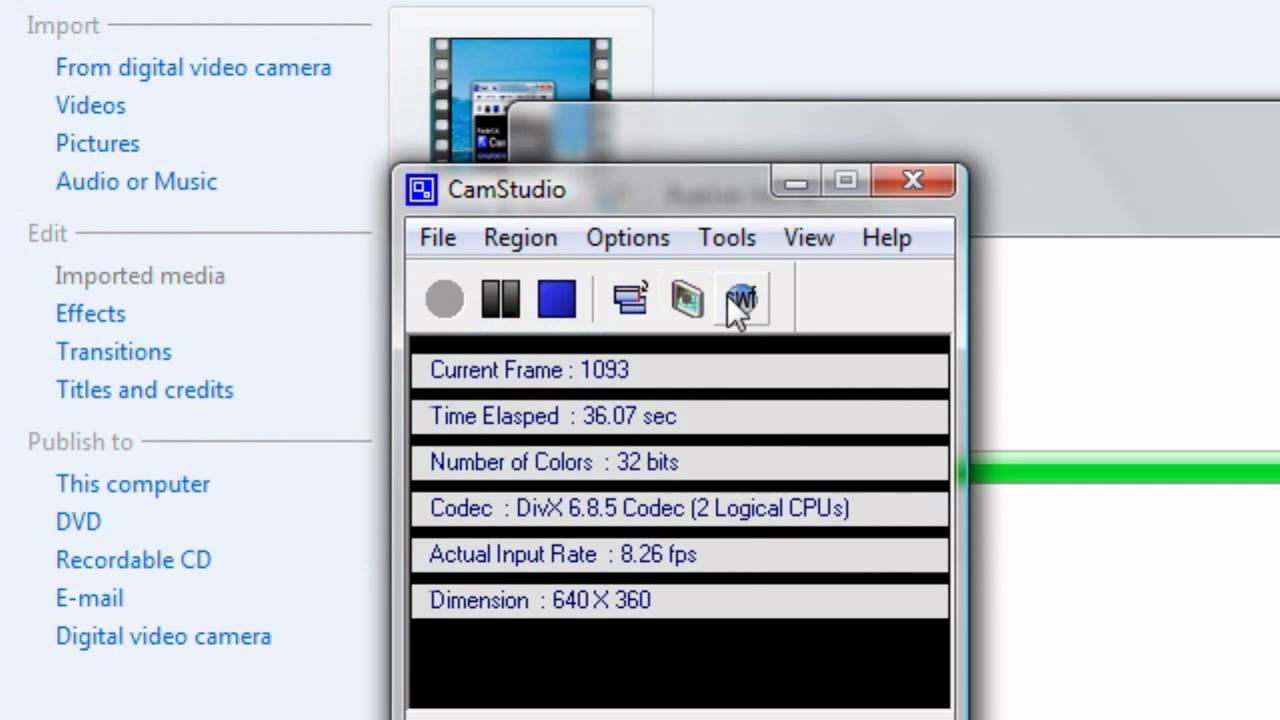Open the File menu in CamStudio
The width and height of the screenshot is (1280, 720).
[438, 238]
